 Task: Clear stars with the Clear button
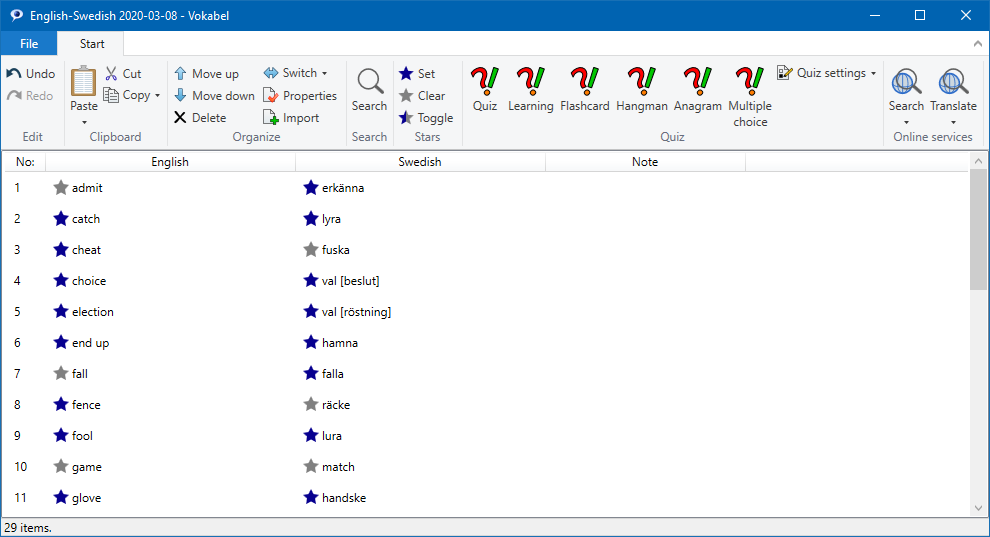(422, 95)
